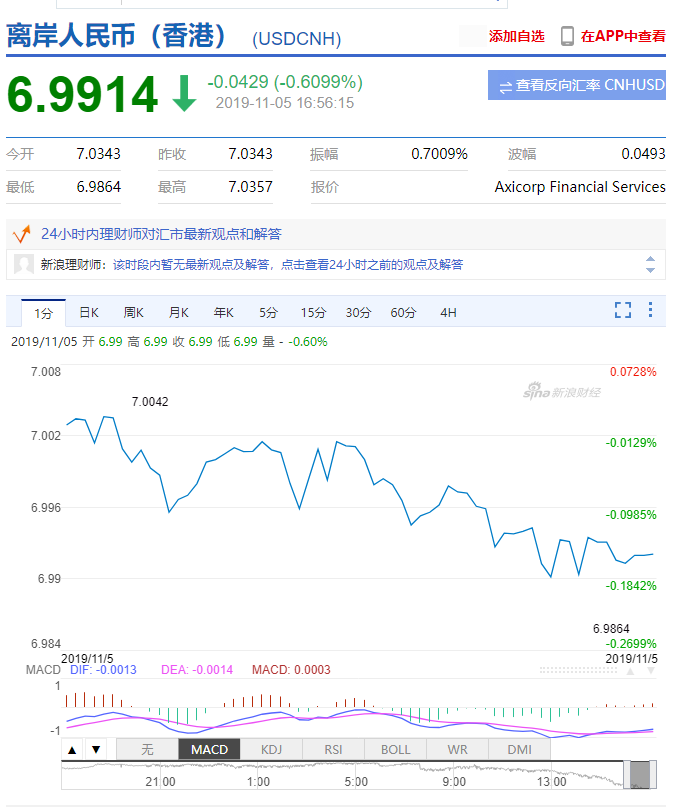Viewport: 677px width, 807px height.
Task: Click the Sina advisor avatar icon
Action: click(x=24, y=264)
